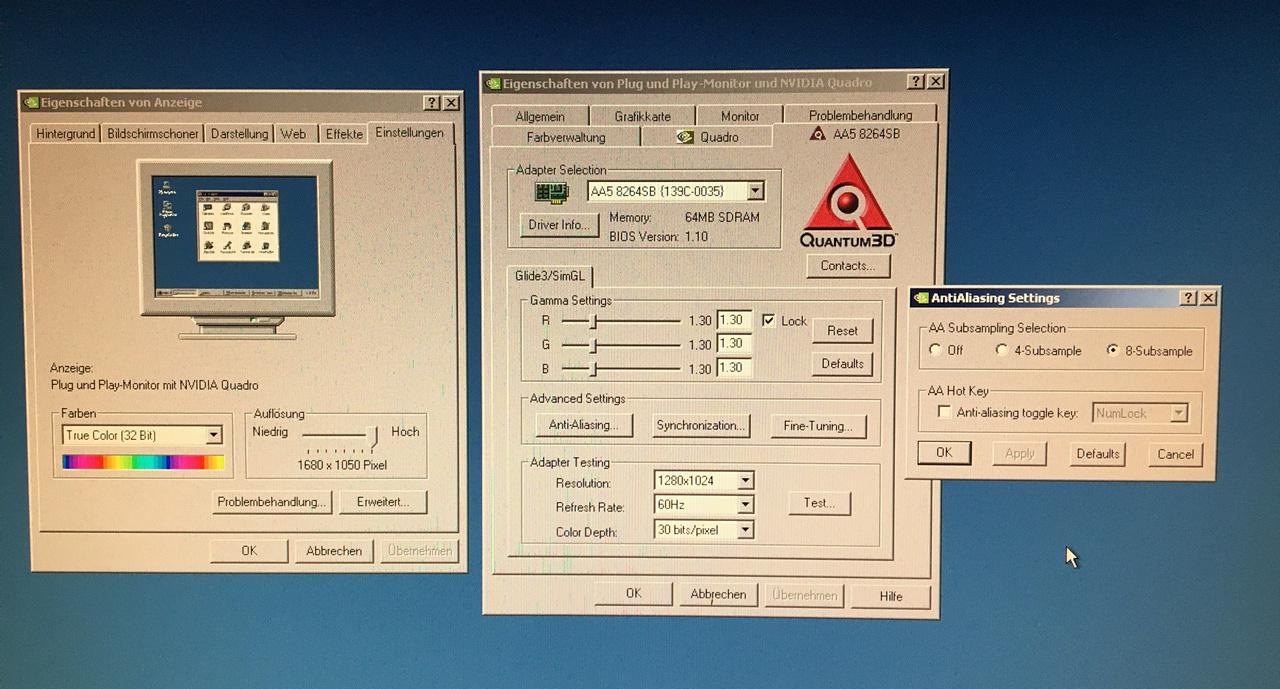Click the Quantum3D logo image
Image resolution: width=1280 pixels, height=689 pixels.
[848, 200]
